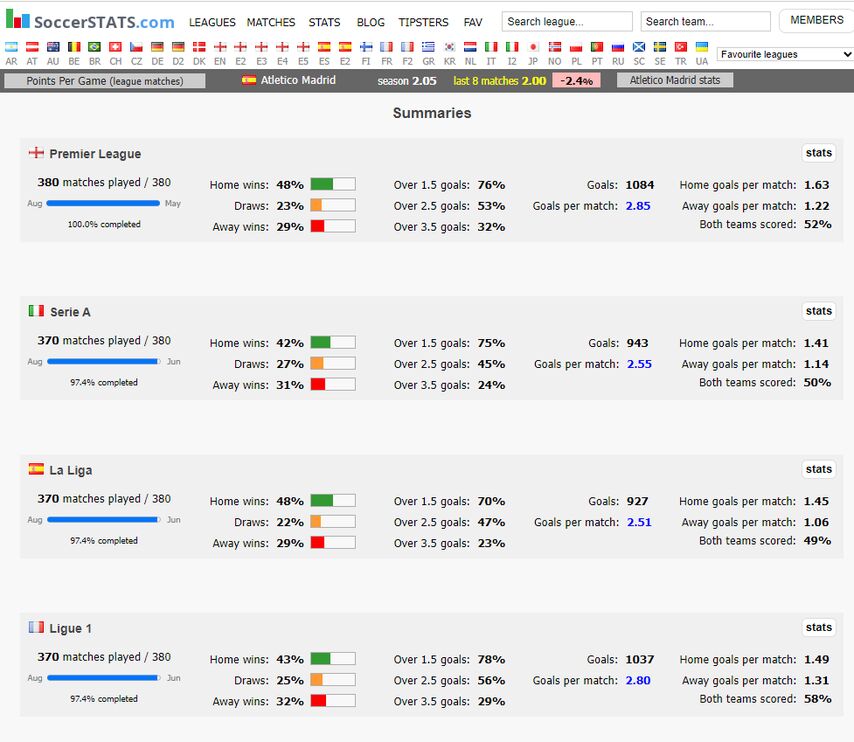Open Serie A stats button

819,311
